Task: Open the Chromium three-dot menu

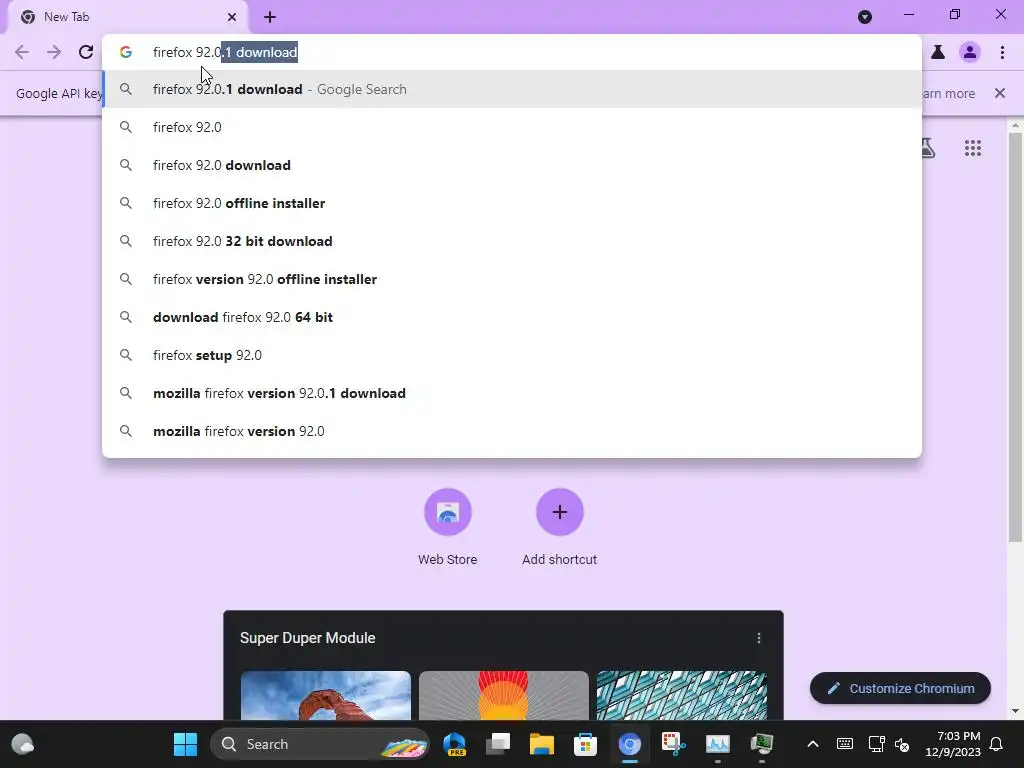Action: (1002, 52)
